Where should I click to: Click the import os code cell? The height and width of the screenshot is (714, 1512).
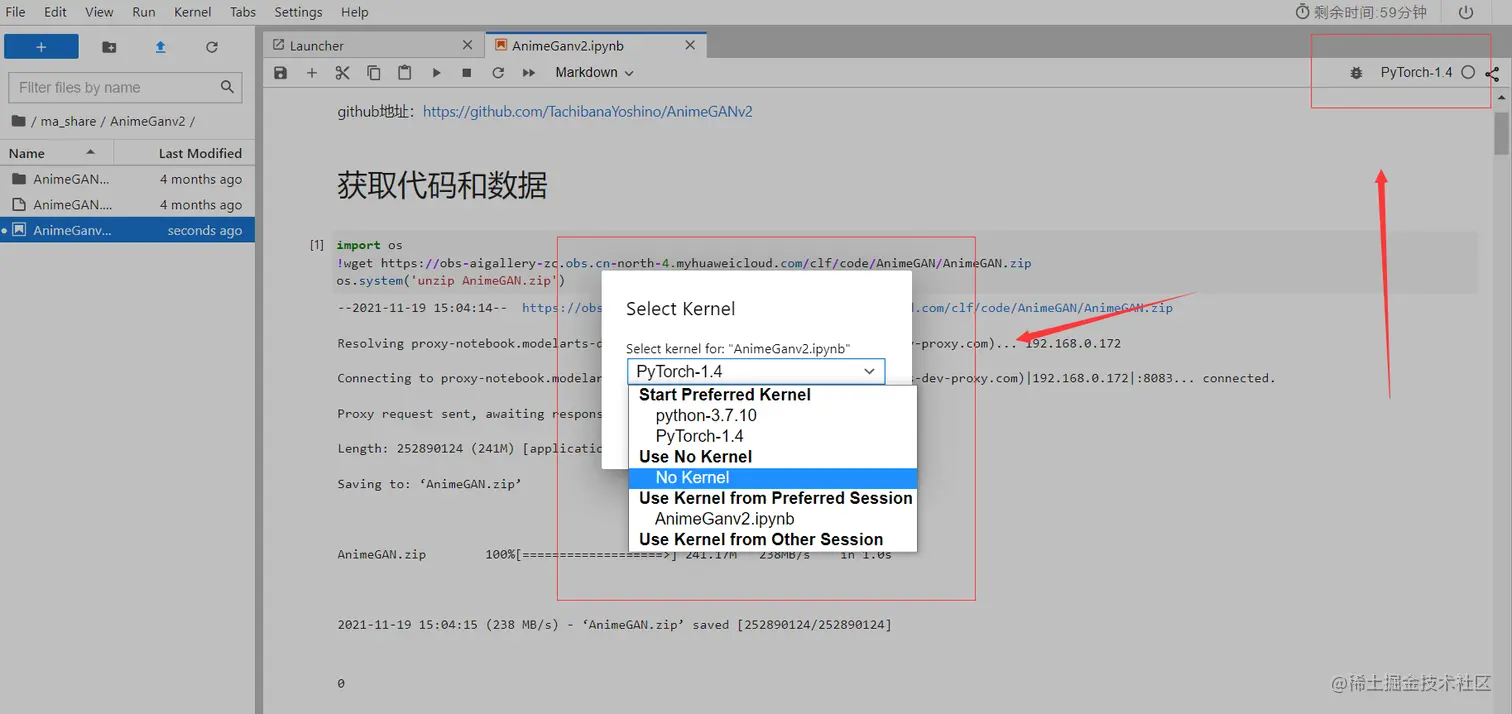click(x=904, y=263)
